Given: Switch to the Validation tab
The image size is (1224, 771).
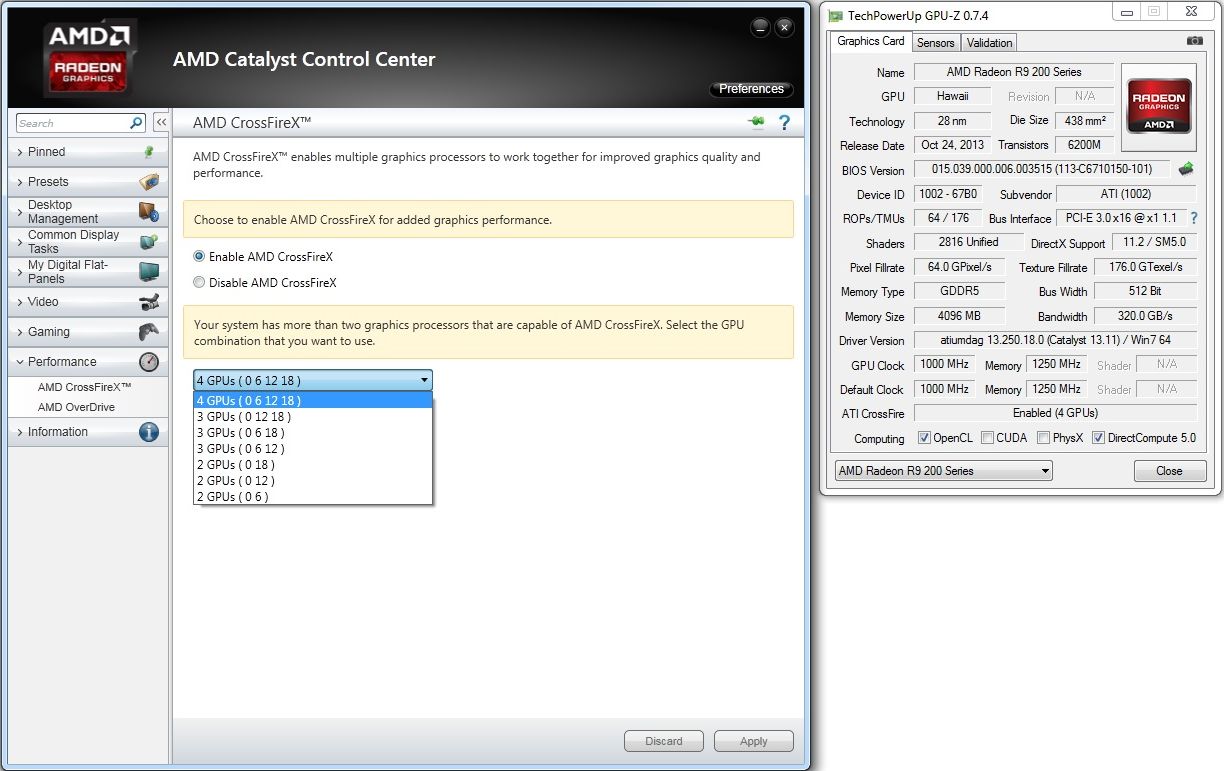Looking at the screenshot, I should (990, 43).
